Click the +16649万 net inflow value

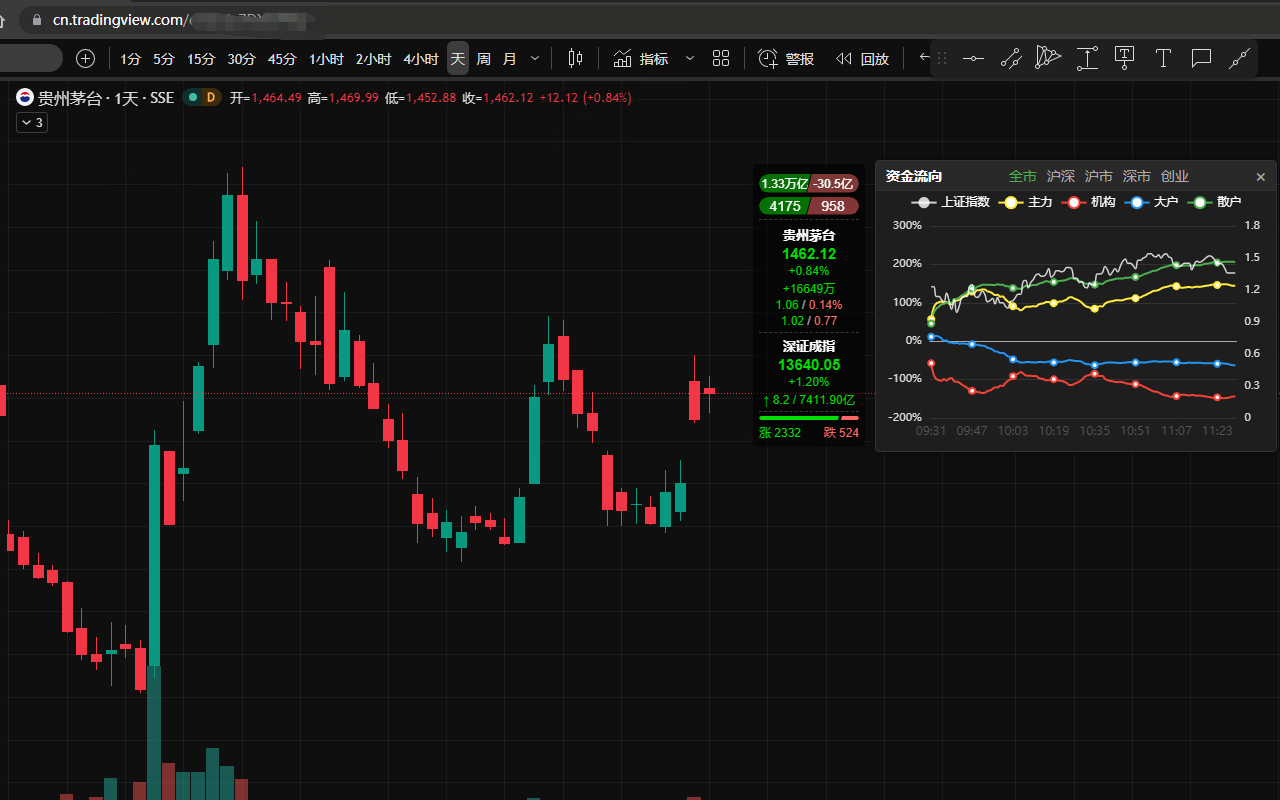pos(809,288)
